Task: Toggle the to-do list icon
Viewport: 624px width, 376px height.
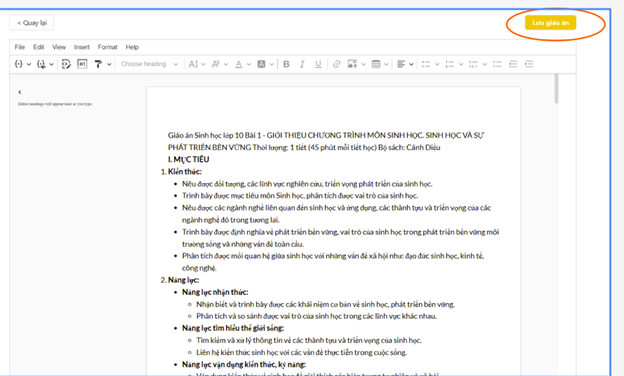Action: [x=497, y=64]
